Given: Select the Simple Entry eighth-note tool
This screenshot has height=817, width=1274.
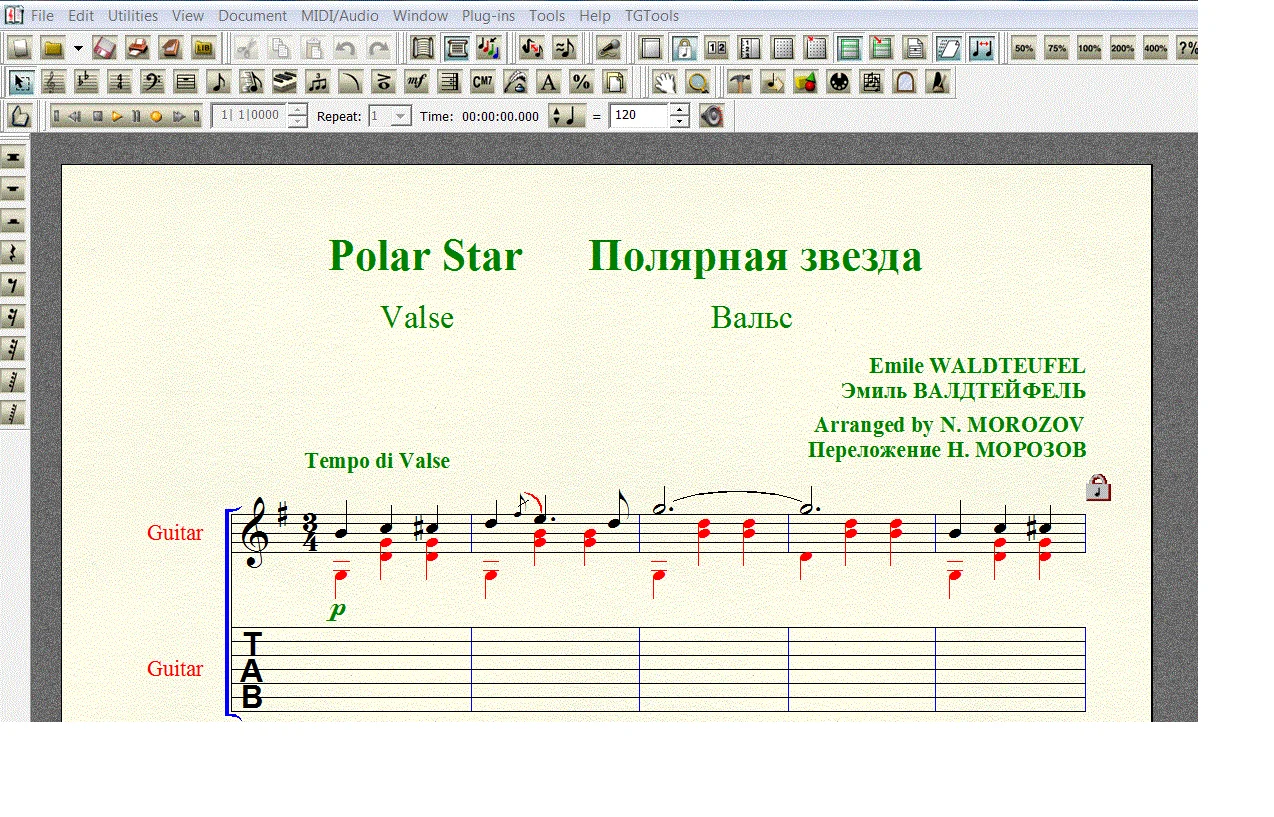Looking at the screenshot, I should (x=218, y=81).
